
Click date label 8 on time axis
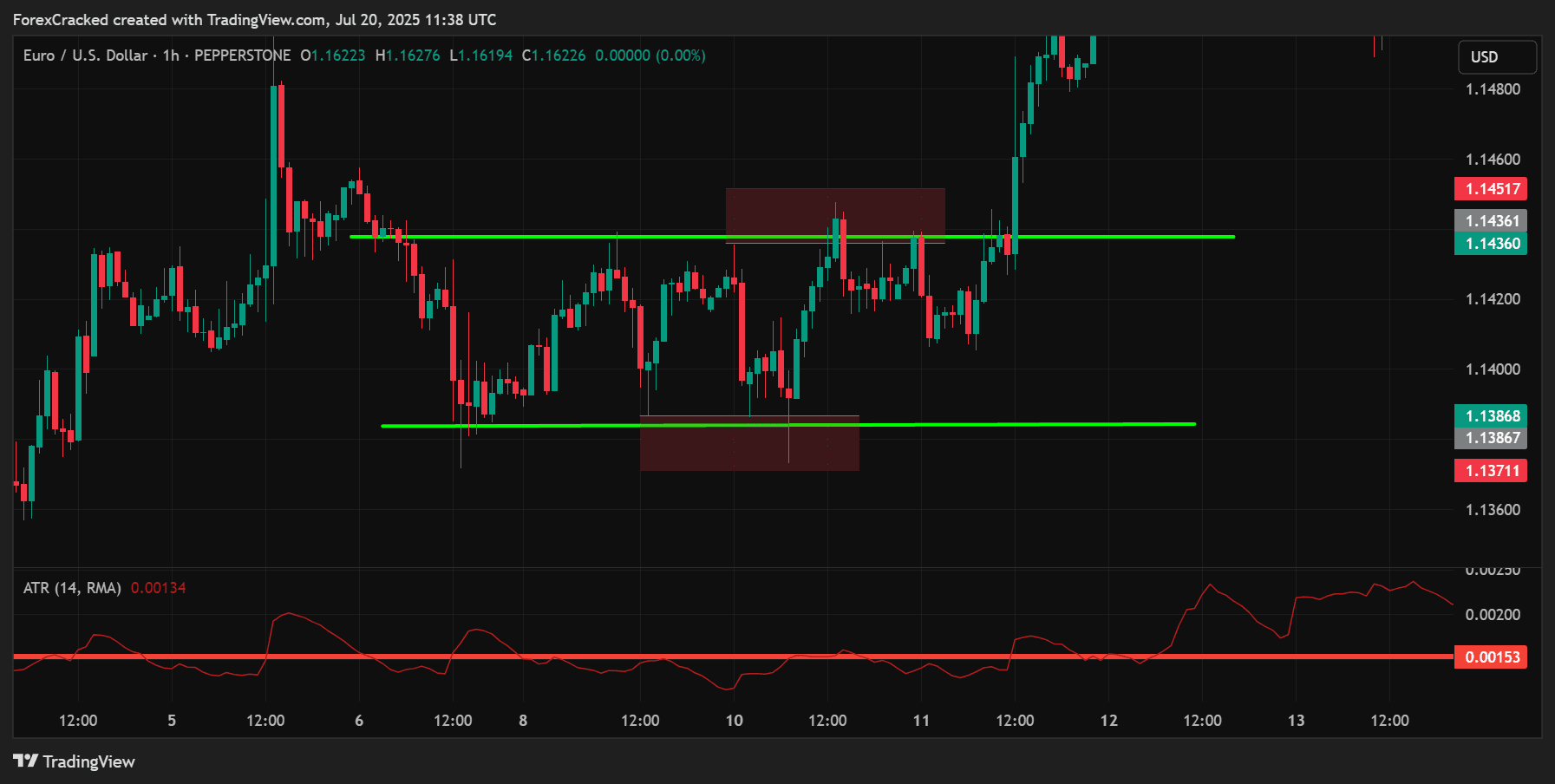523,721
